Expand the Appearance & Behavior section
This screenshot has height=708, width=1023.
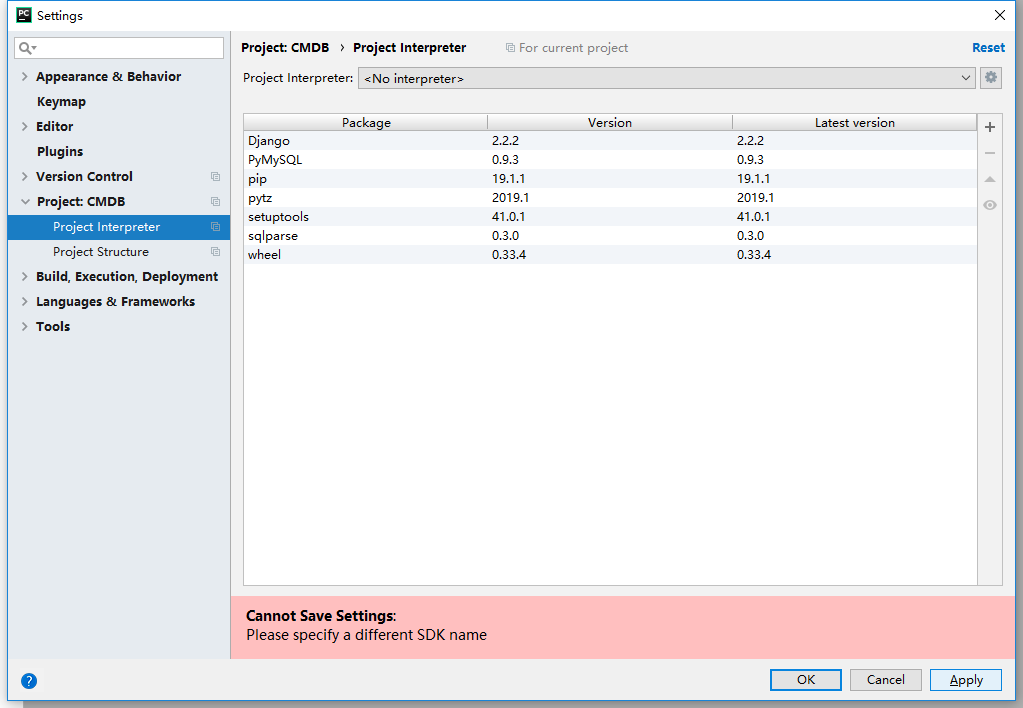[25, 76]
